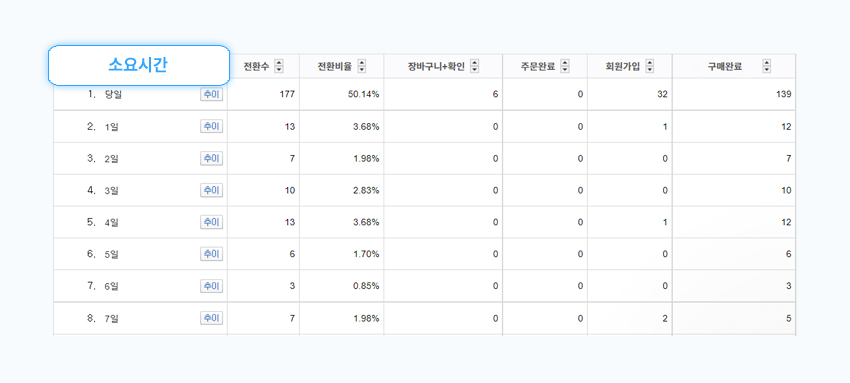Select the 소요시간 header label
Image resolution: width=850 pixels, height=383 pixels.
click(138, 65)
